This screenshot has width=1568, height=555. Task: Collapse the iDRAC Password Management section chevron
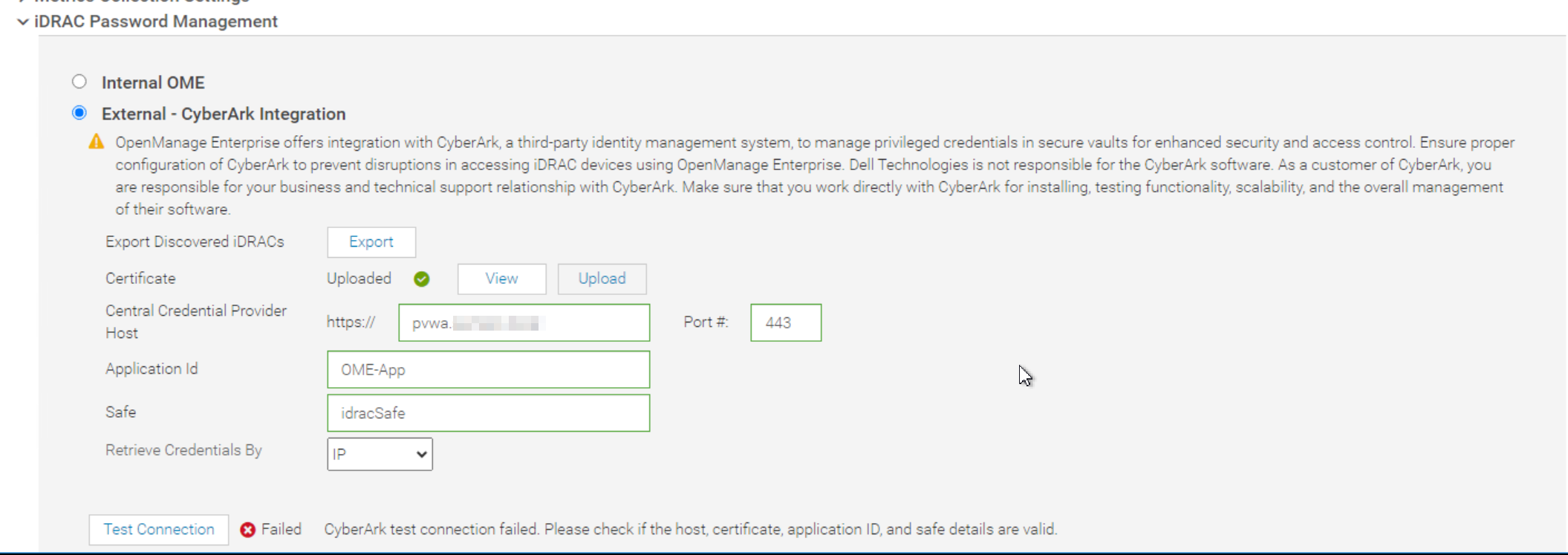point(23,22)
